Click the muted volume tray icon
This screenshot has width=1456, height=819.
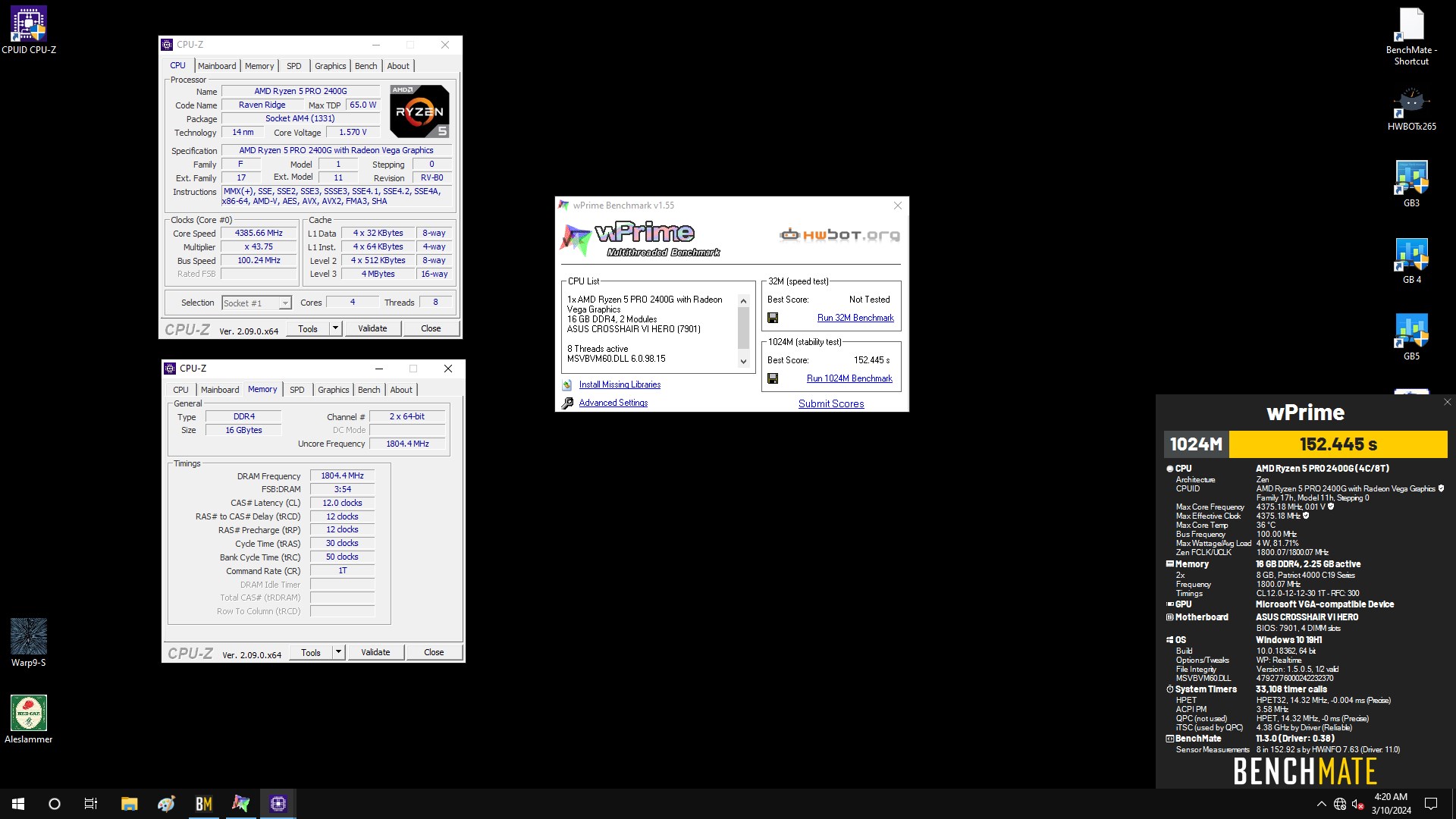[1358, 804]
